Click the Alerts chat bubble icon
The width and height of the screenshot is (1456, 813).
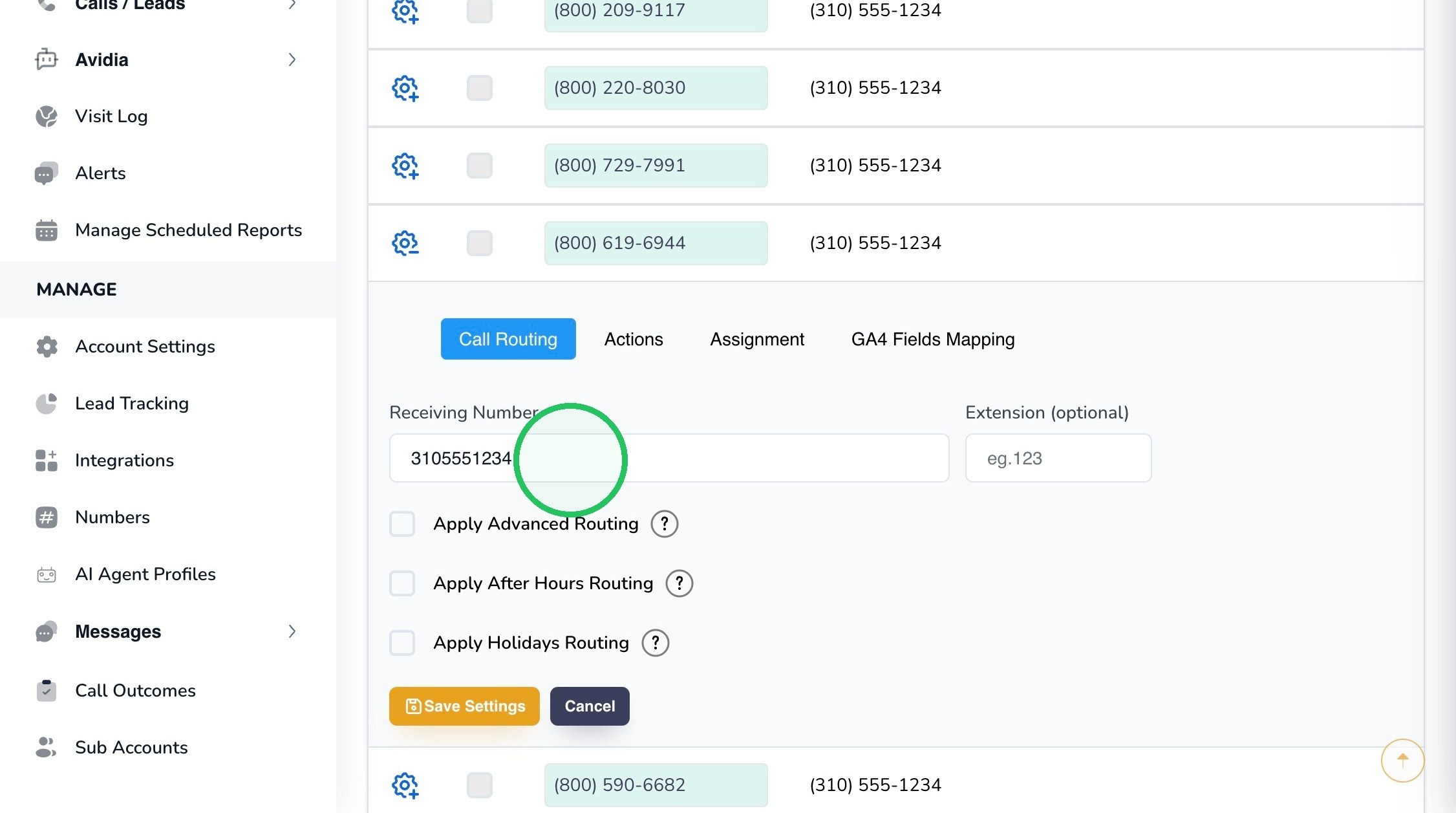[x=47, y=173]
